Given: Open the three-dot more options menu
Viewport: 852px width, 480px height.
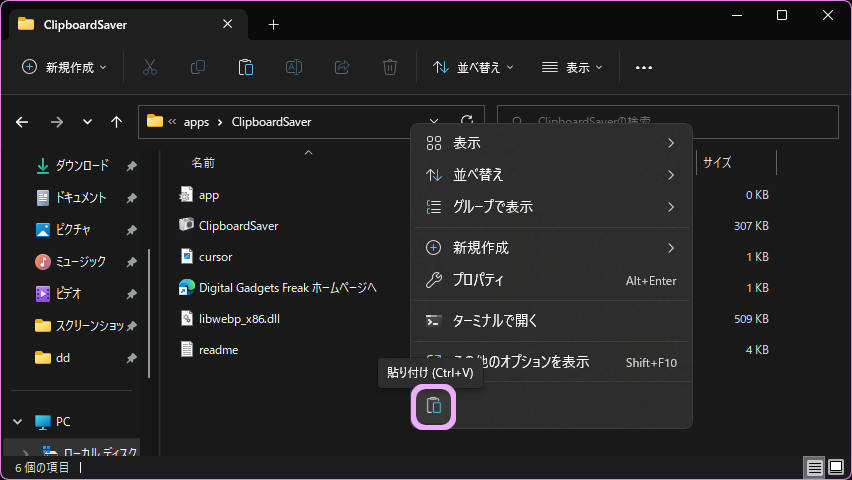Looking at the screenshot, I should click(x=644, y=67).
